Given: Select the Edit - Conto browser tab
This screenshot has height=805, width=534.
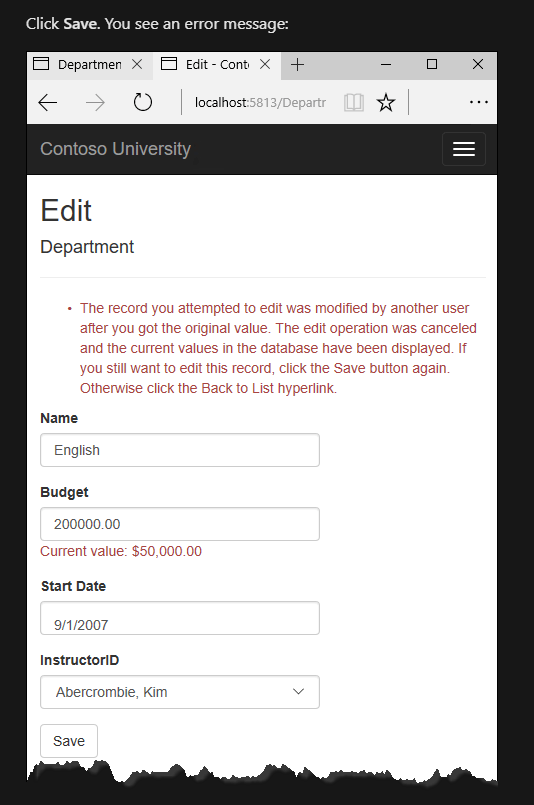Looking at the screenshot, I should tap(207, 65).
